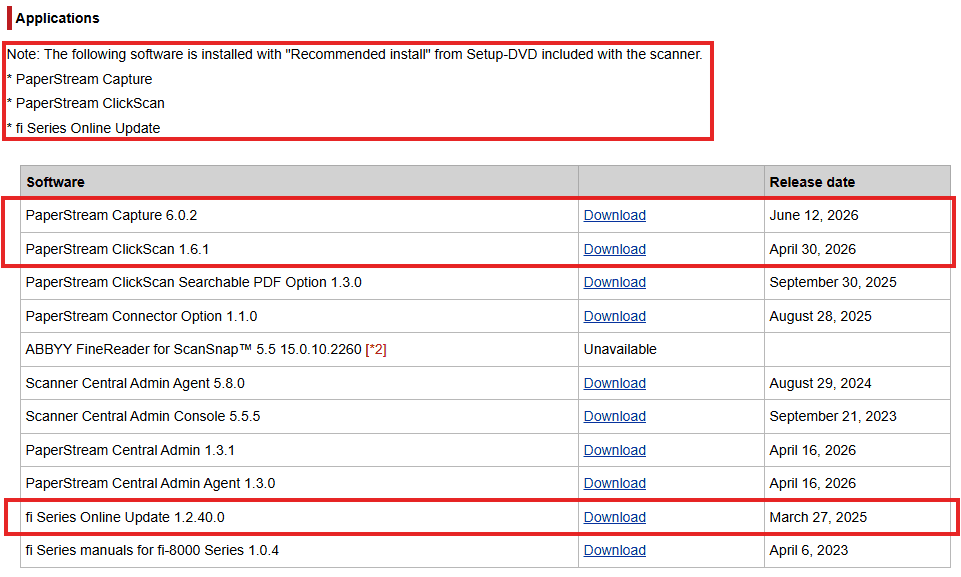The image size is (961, 577).
Task: Select the April 6, 2023 release date
Action: pos(808,550)
